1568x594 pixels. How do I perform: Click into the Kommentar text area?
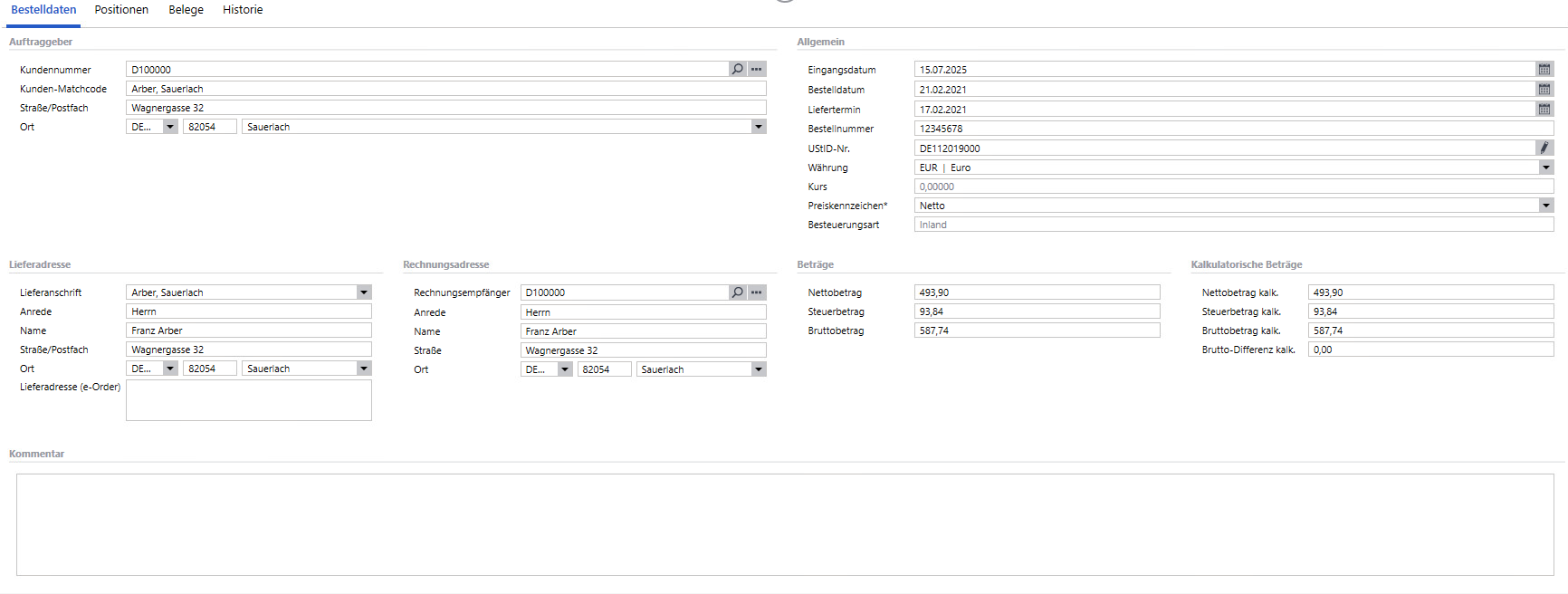784,524
